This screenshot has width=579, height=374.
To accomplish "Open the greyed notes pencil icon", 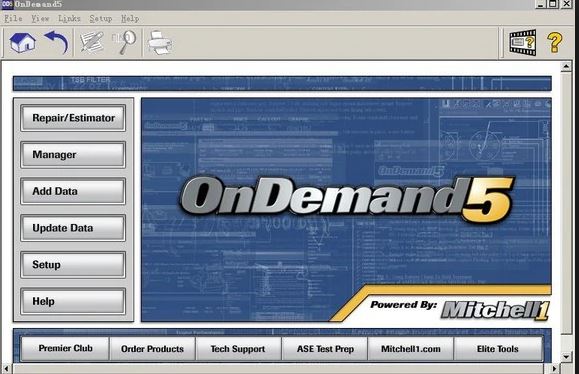I will (92, 42).
